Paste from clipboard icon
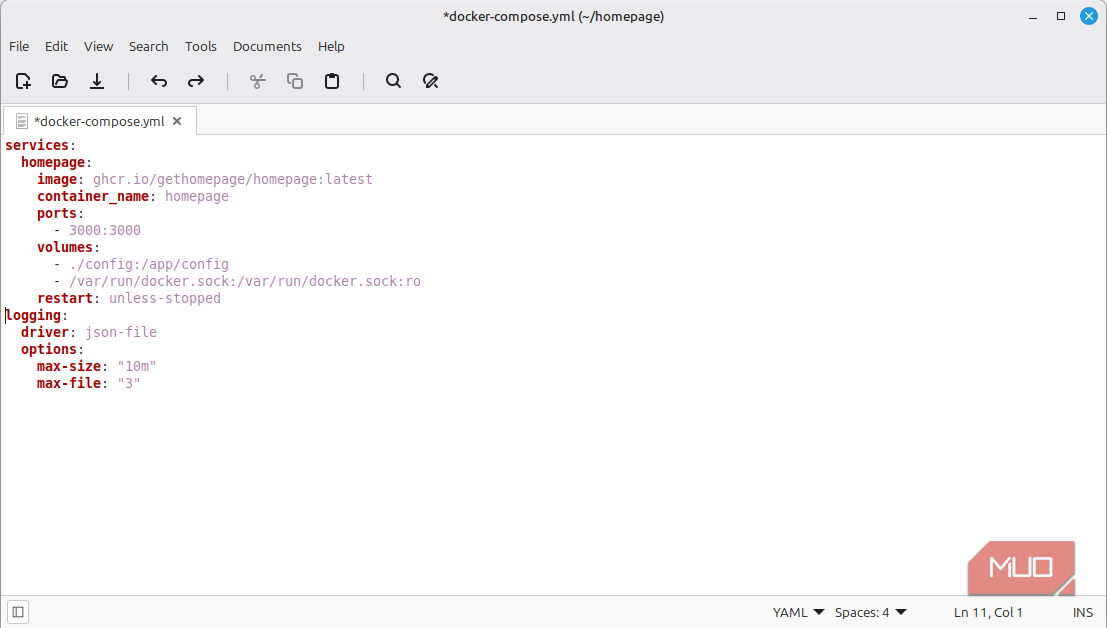 (x=332, y=81)
